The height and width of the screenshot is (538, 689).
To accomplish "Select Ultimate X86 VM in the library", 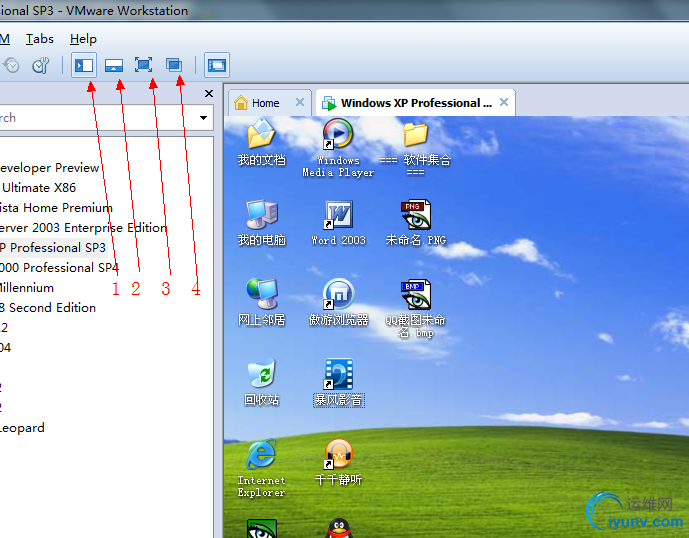I will [39, 188].
